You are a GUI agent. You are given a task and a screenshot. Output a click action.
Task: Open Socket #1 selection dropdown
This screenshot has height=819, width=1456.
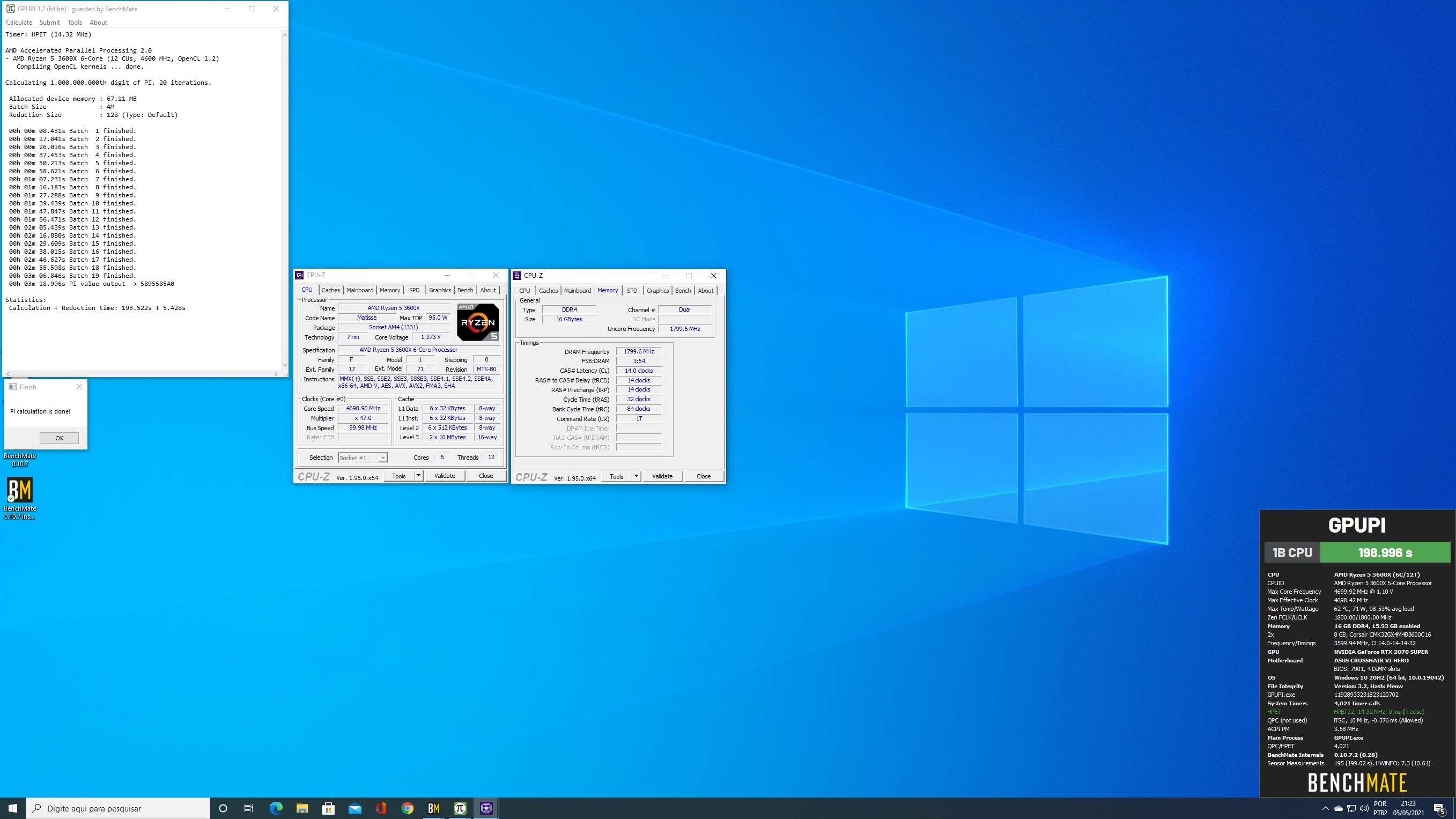pyautogui.click(x=363, y=458)
